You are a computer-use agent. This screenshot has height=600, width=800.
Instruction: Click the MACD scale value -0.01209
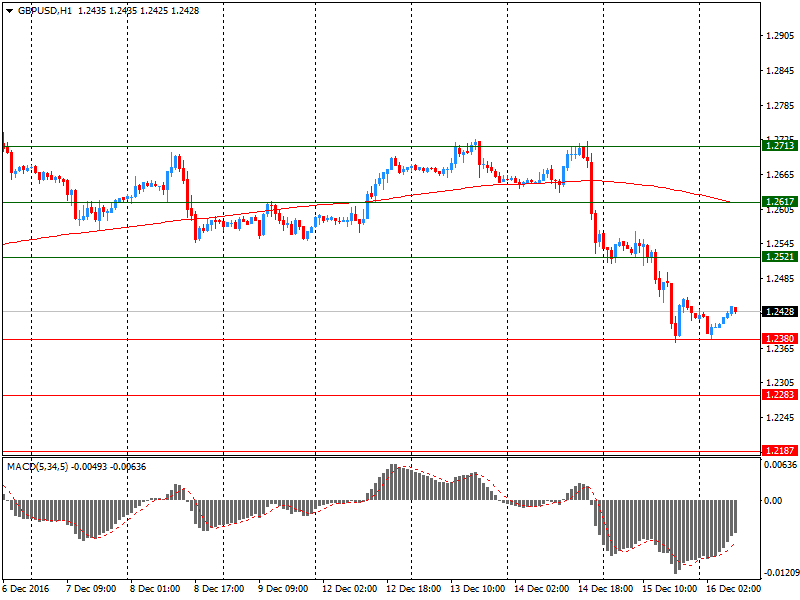(x=781, y=573)
